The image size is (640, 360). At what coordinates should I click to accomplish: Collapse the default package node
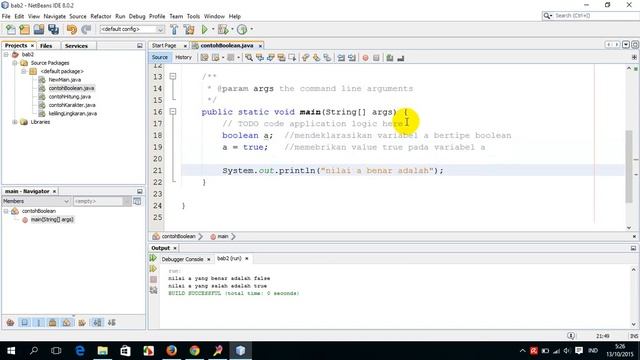(x=24, y=71)
